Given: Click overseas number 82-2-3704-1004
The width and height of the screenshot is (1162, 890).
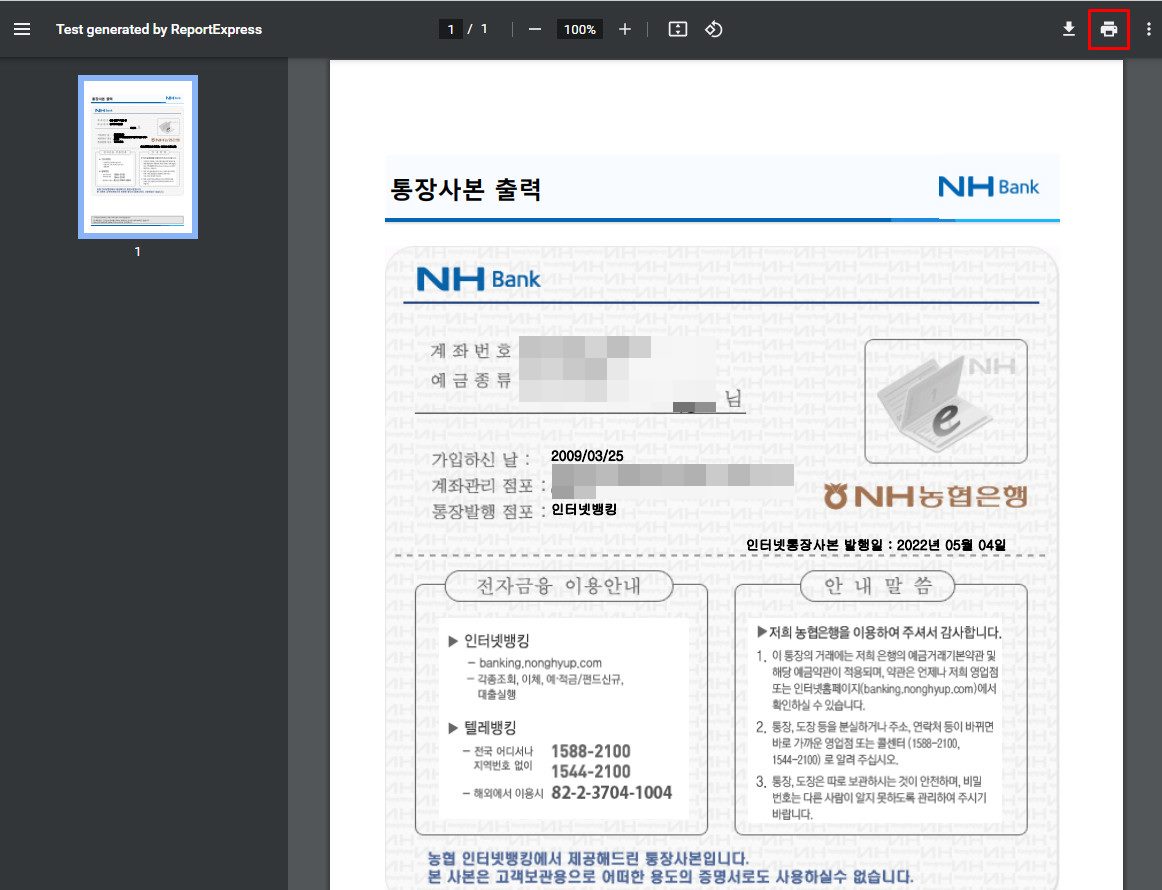Looking at the screenshot, I should tap(611, 793).
